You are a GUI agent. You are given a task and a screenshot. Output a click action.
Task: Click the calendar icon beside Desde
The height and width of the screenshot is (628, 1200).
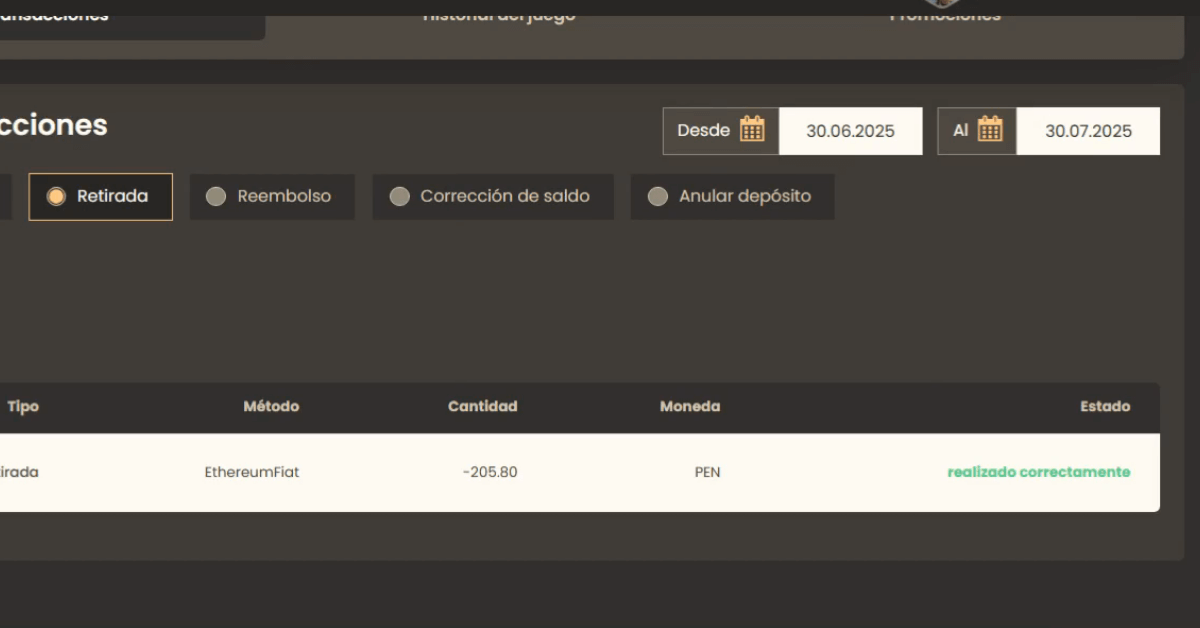pos(752,130)
